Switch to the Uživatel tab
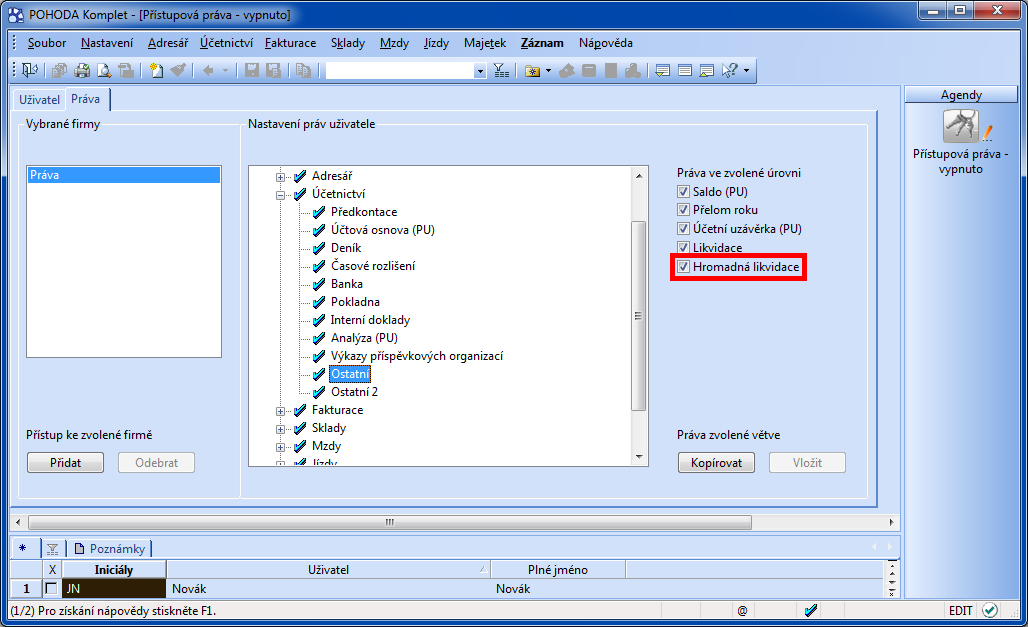This screenshot has width=1028, height=627. (x=39, y=100)
